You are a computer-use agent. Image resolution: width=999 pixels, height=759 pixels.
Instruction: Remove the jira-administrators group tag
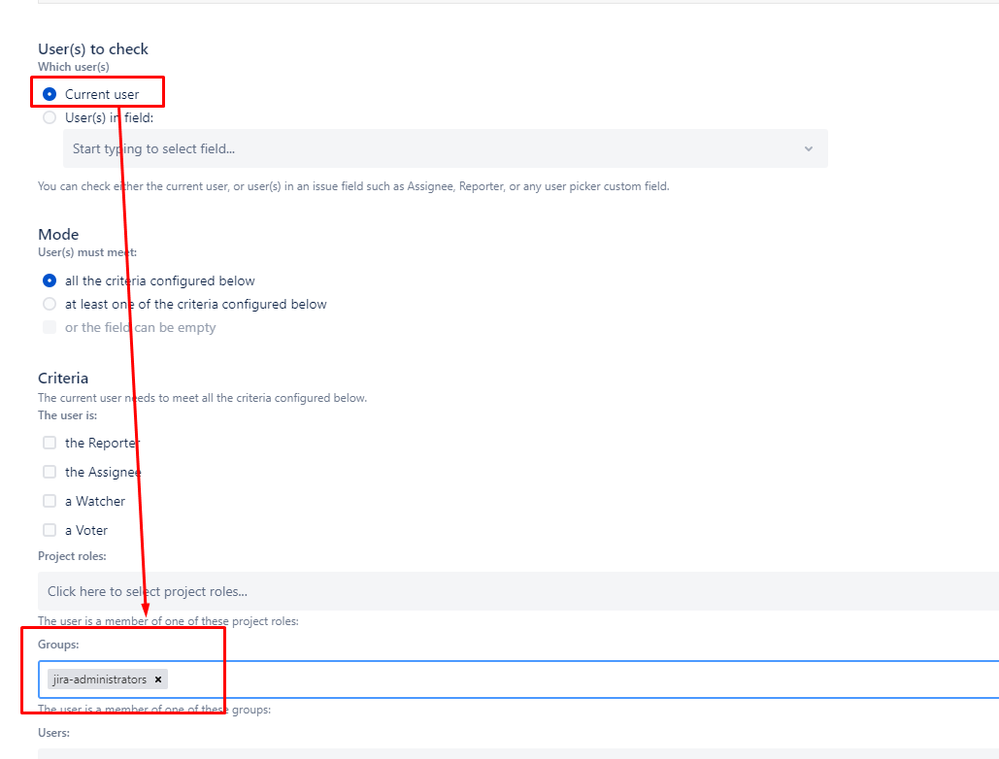coord(158,679)
